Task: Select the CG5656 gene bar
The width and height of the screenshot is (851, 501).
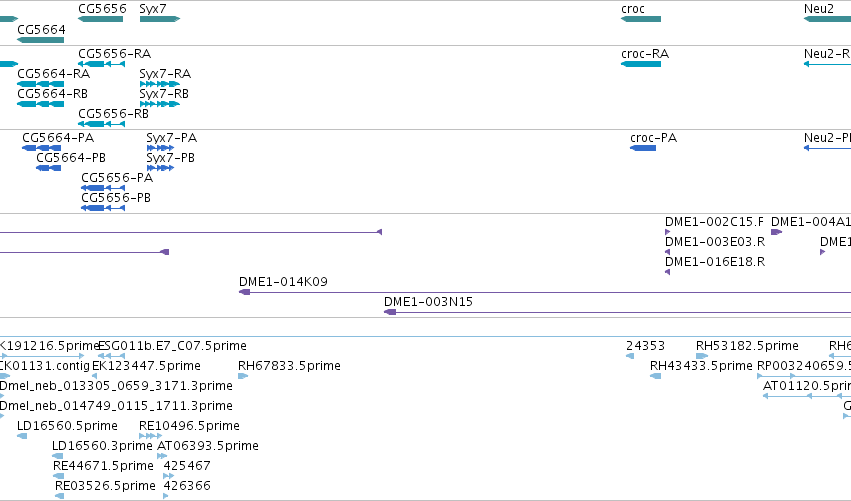Action: tap(100, 19)
